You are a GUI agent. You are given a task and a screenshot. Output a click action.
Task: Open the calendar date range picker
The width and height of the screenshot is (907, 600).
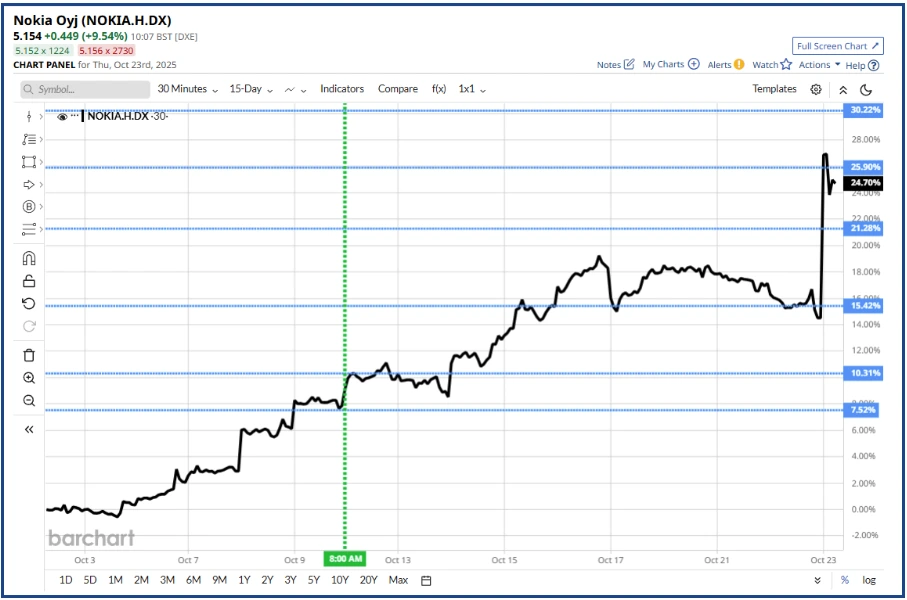pyautogui.click(x=426, y=580)
